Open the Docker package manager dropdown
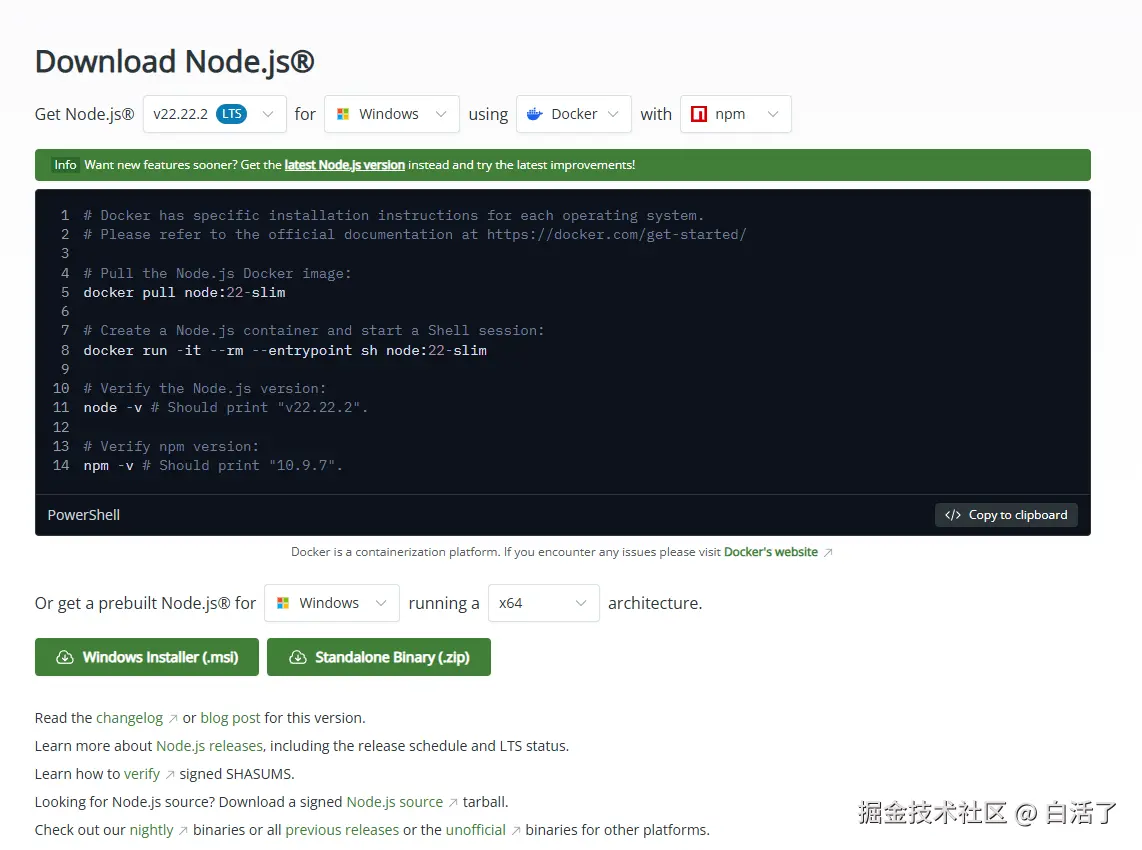This screenshot has height=850, width=1142. click(x=573, y=113)
